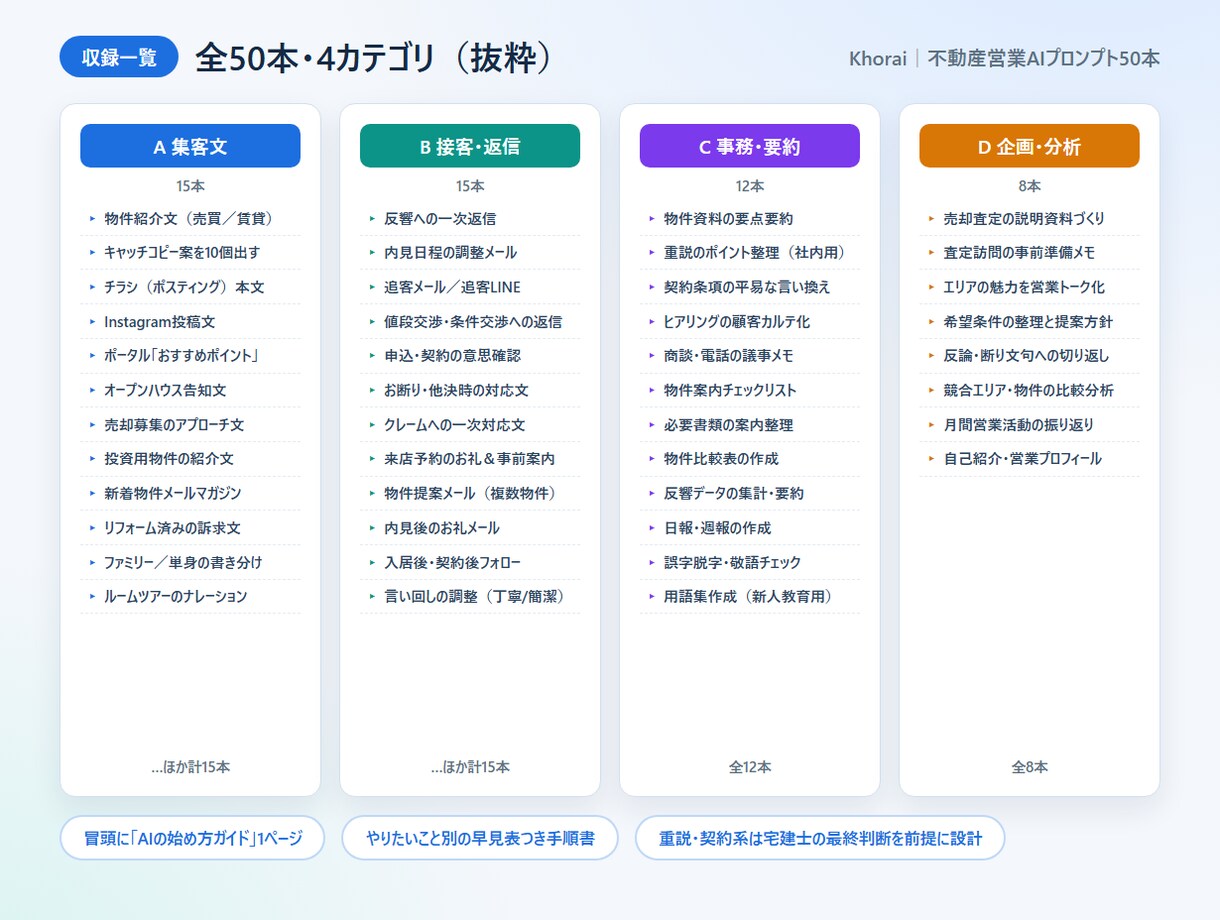Click the 査定訪問の事前準備メモ item

point(1030,252)
